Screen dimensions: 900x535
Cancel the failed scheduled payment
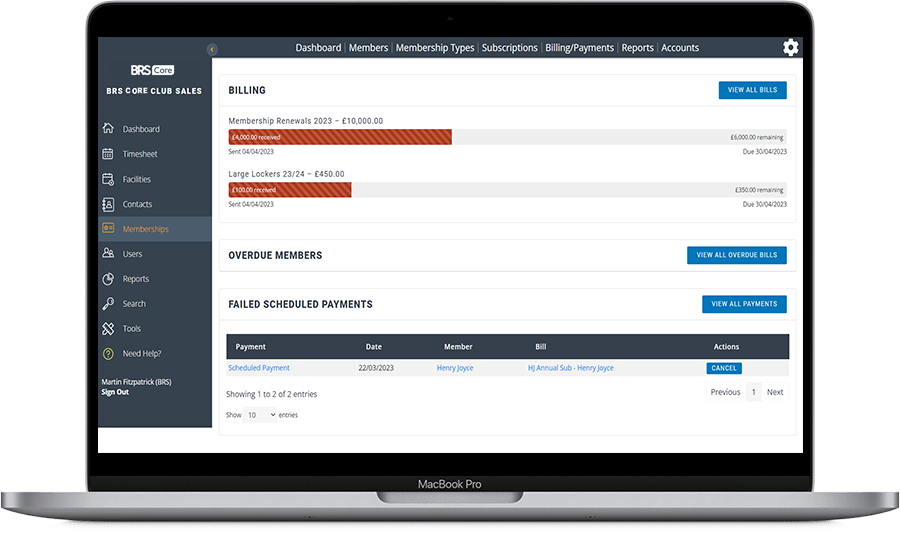(724, 368)
